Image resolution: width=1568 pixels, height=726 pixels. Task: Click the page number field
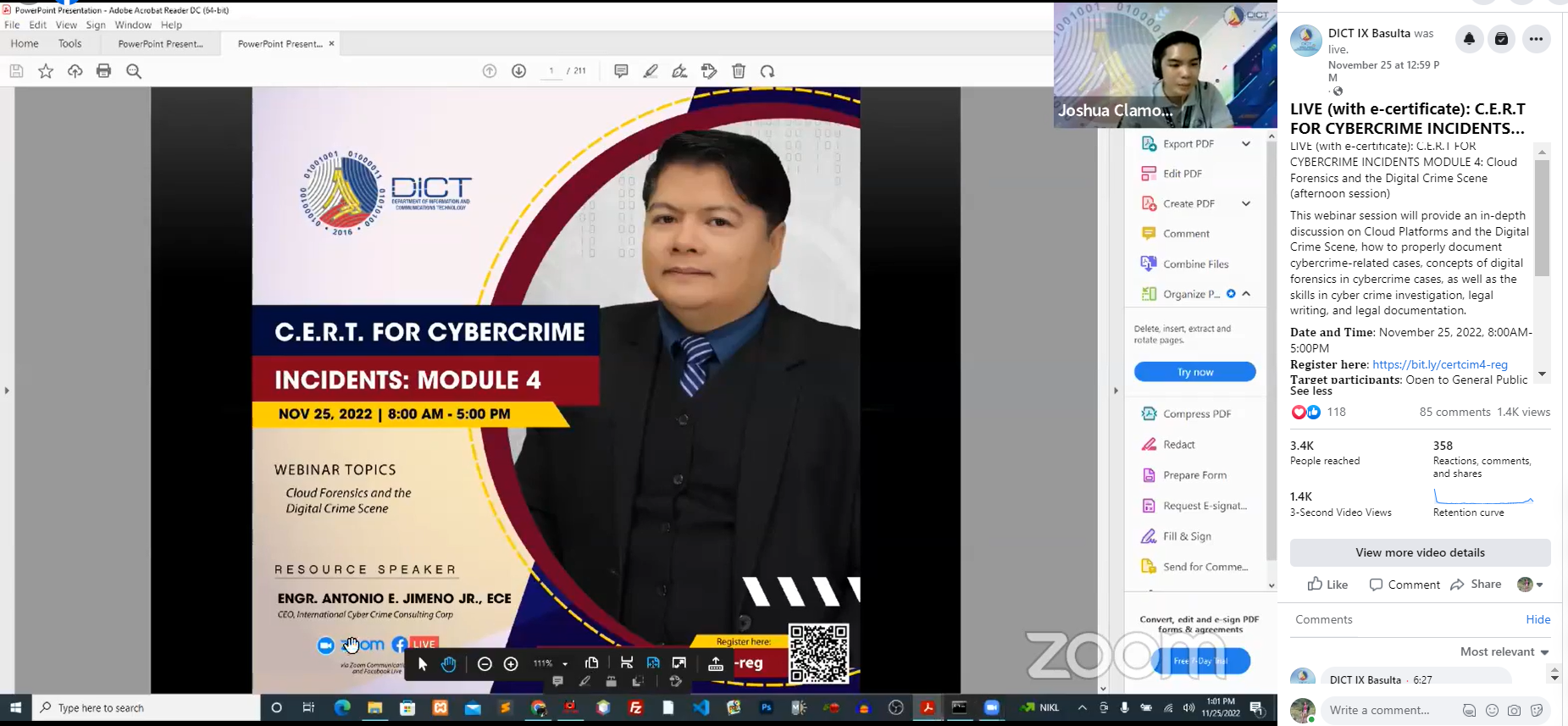[x=551, y=71]
